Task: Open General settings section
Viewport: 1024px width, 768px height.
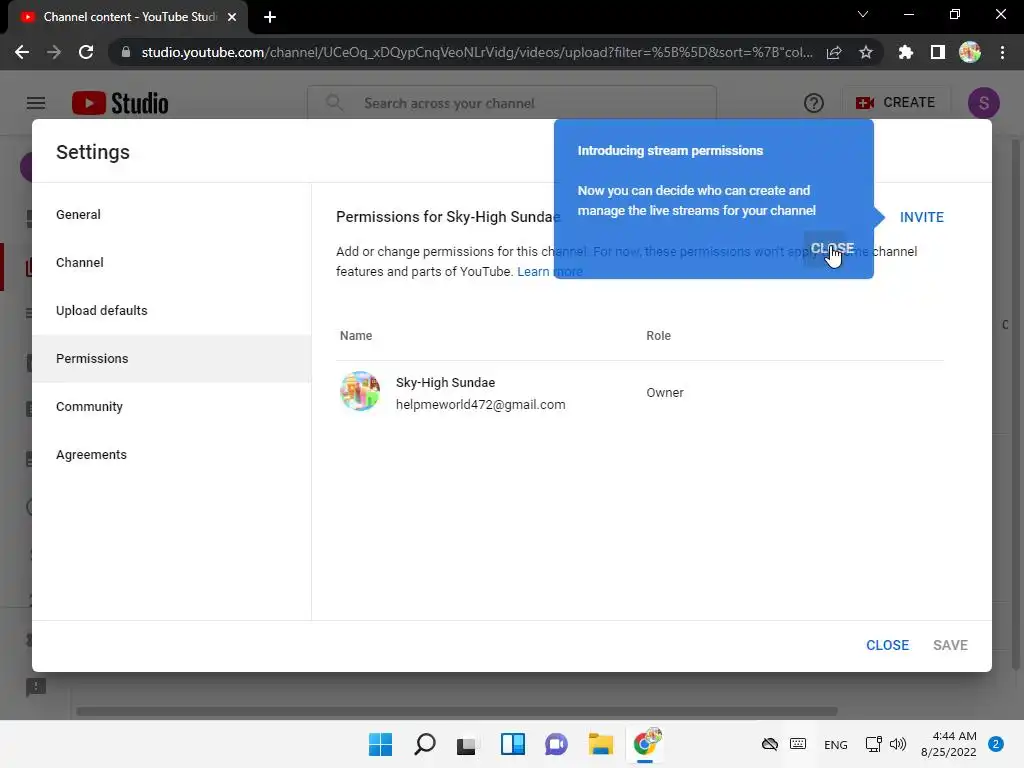Action: (x=172, y=214)
